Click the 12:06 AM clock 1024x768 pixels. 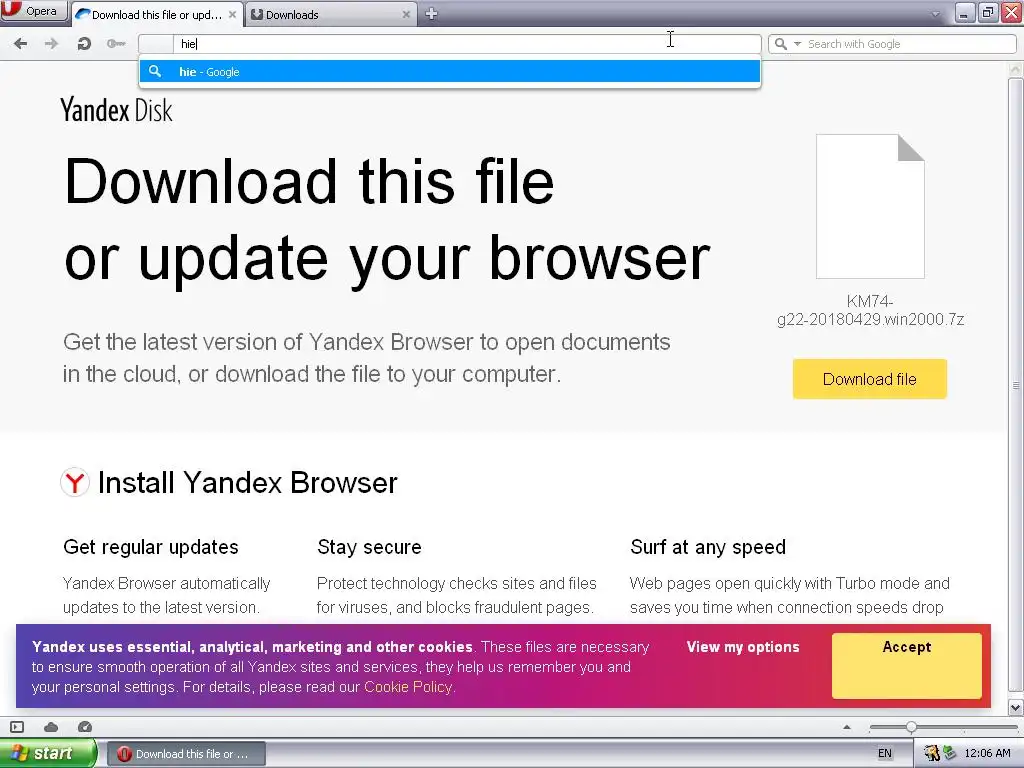[987, 753]
